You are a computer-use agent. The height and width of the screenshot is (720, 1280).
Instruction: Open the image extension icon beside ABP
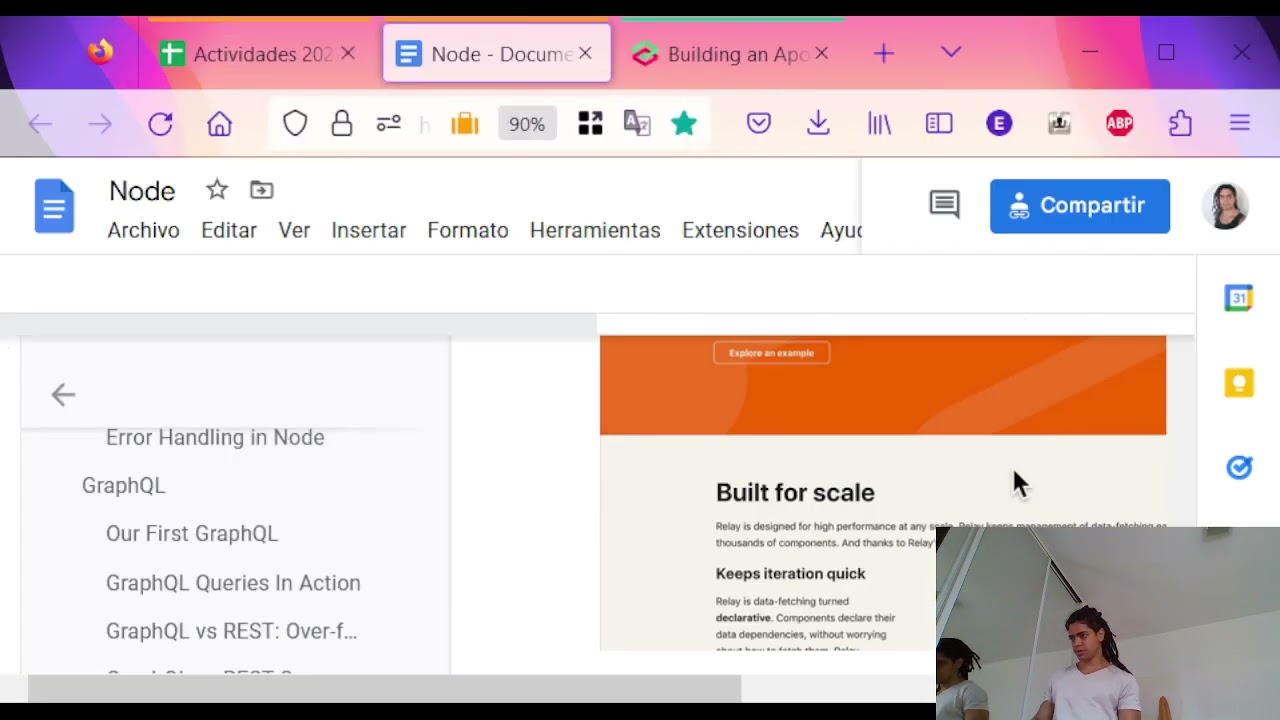(x=1059, y=124)
